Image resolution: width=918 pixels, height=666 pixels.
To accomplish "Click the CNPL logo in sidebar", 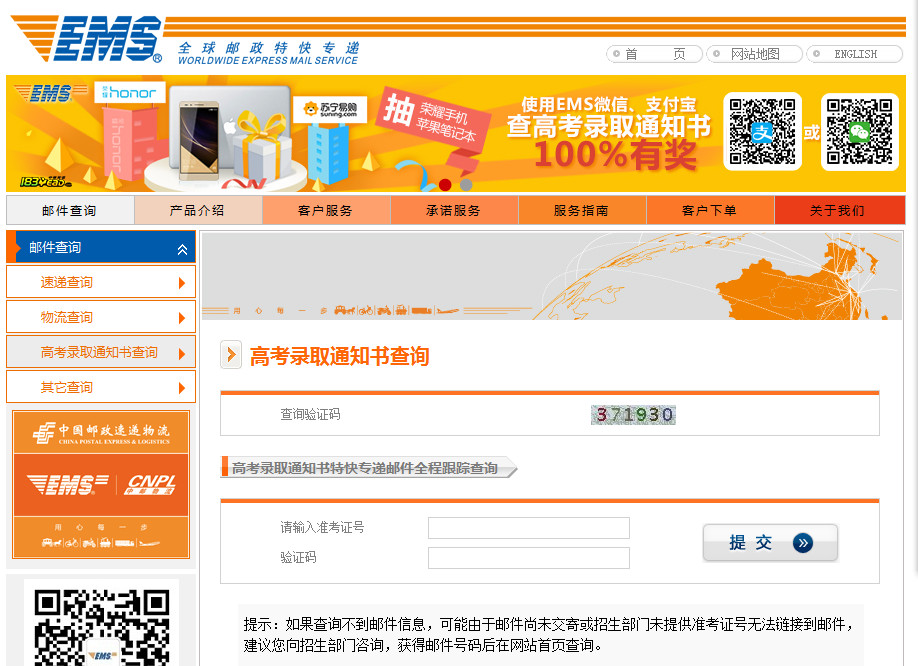I will [150, 485].
